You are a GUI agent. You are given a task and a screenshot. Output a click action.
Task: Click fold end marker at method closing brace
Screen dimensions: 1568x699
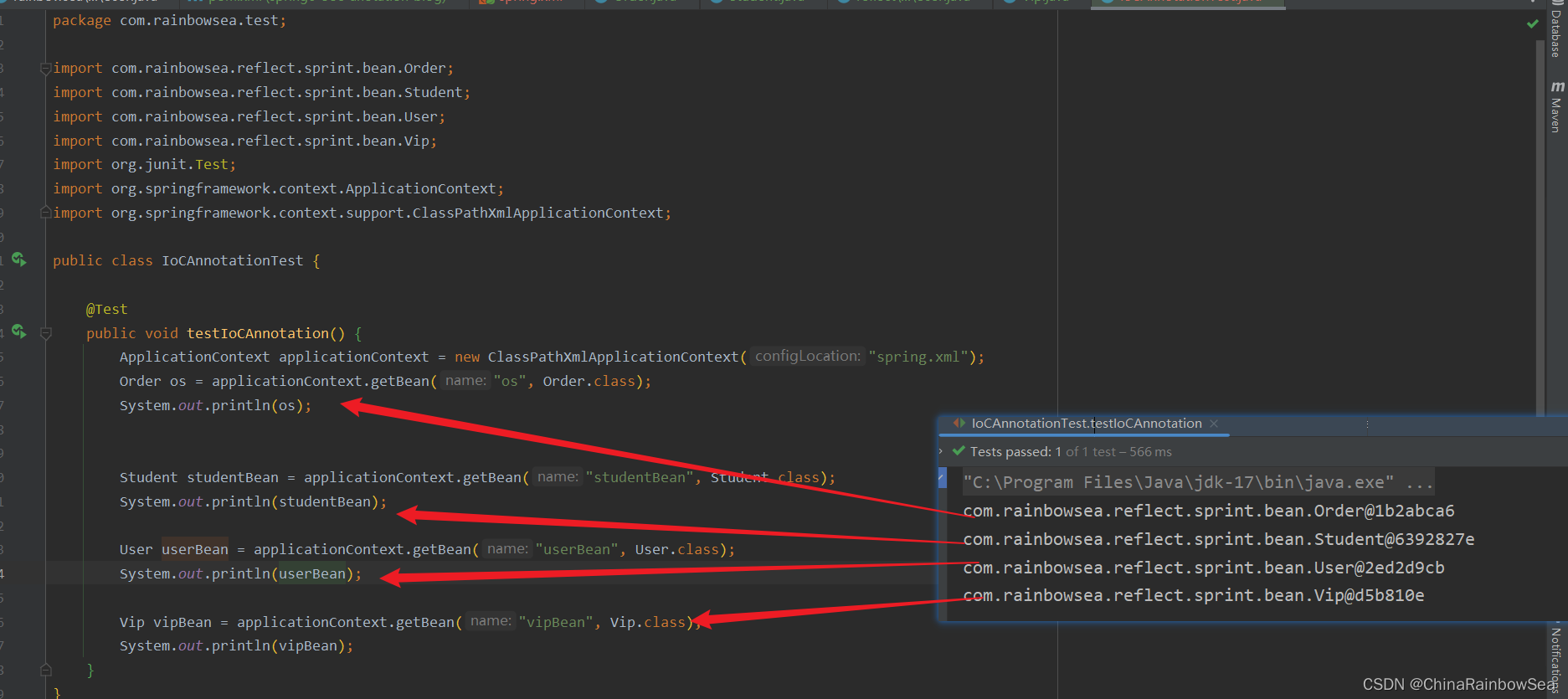point(46,670)
